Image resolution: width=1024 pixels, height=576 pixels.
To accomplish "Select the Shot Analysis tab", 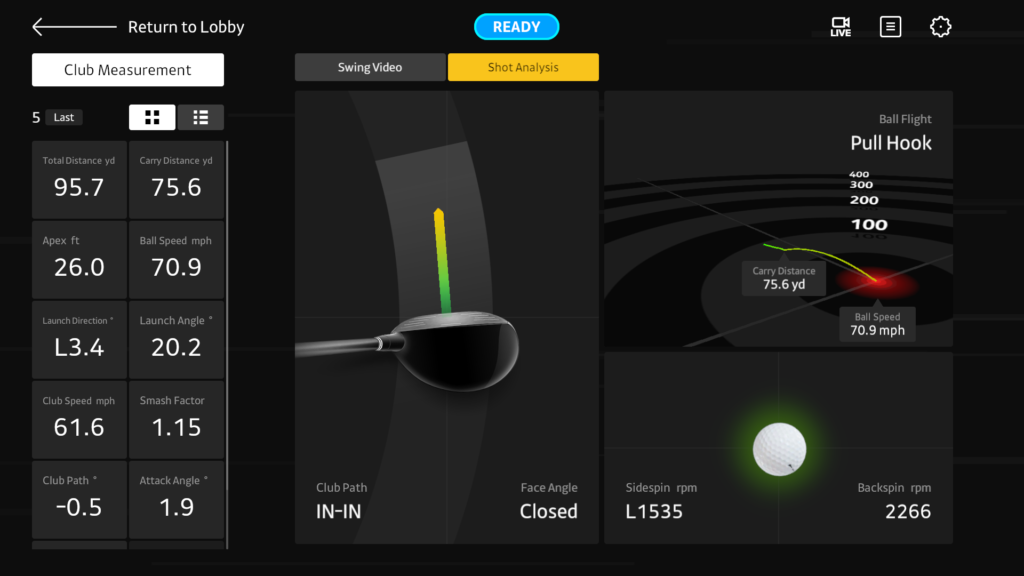I will [x=523, y=67].
